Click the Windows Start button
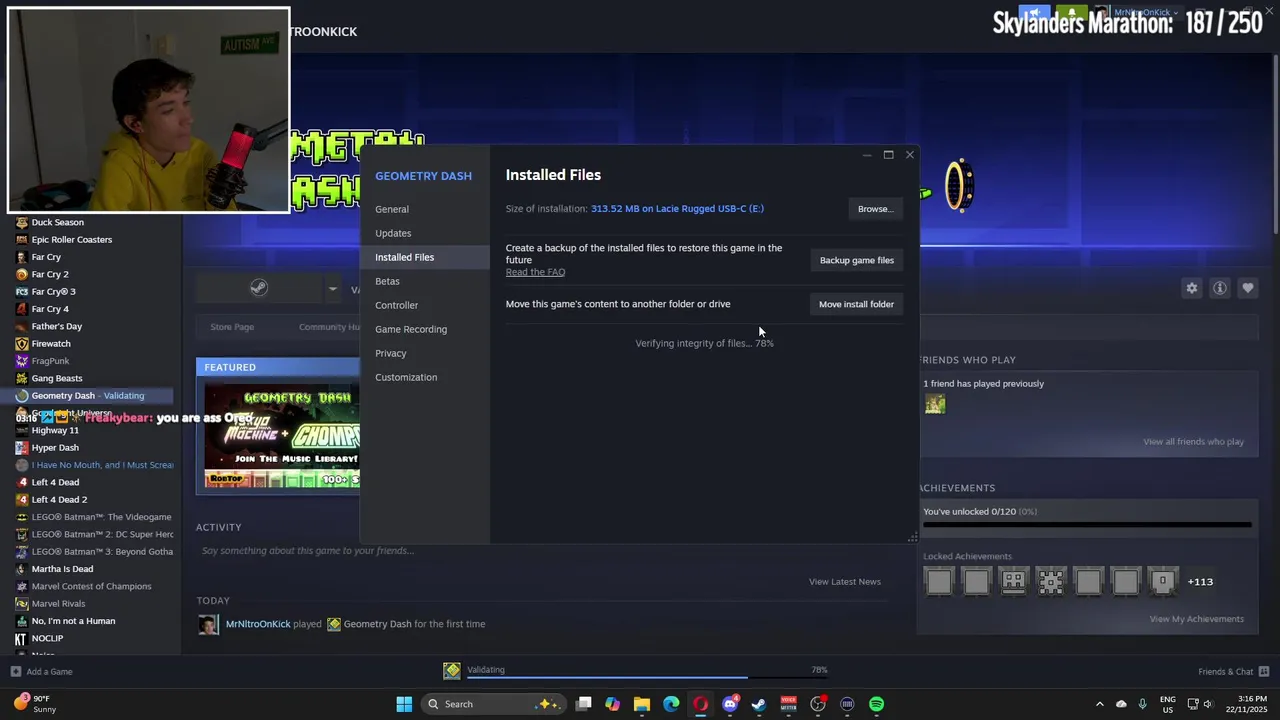 tap(404, 704)
